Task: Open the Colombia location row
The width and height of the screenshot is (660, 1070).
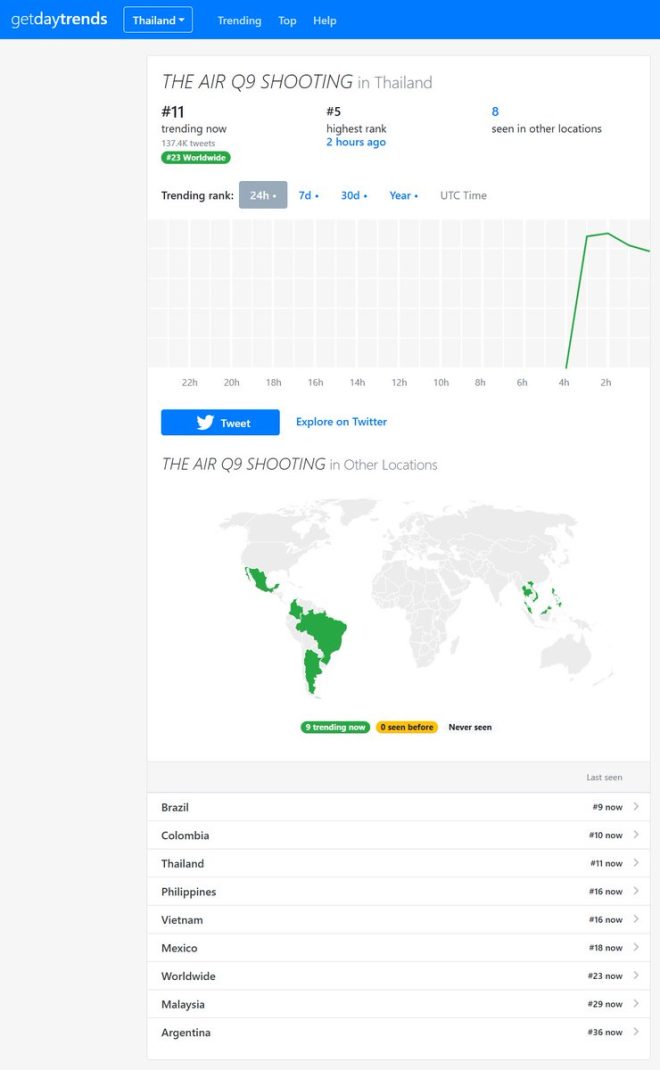Action: coord(399,835)
